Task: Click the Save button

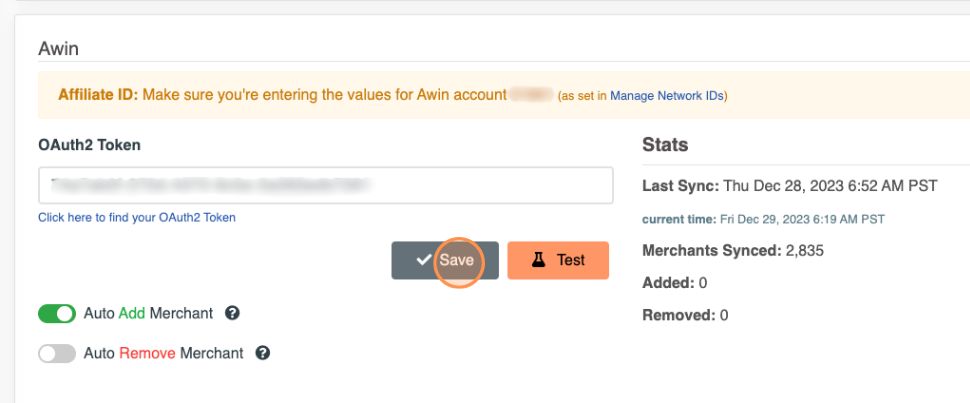Action: (445, 260)
